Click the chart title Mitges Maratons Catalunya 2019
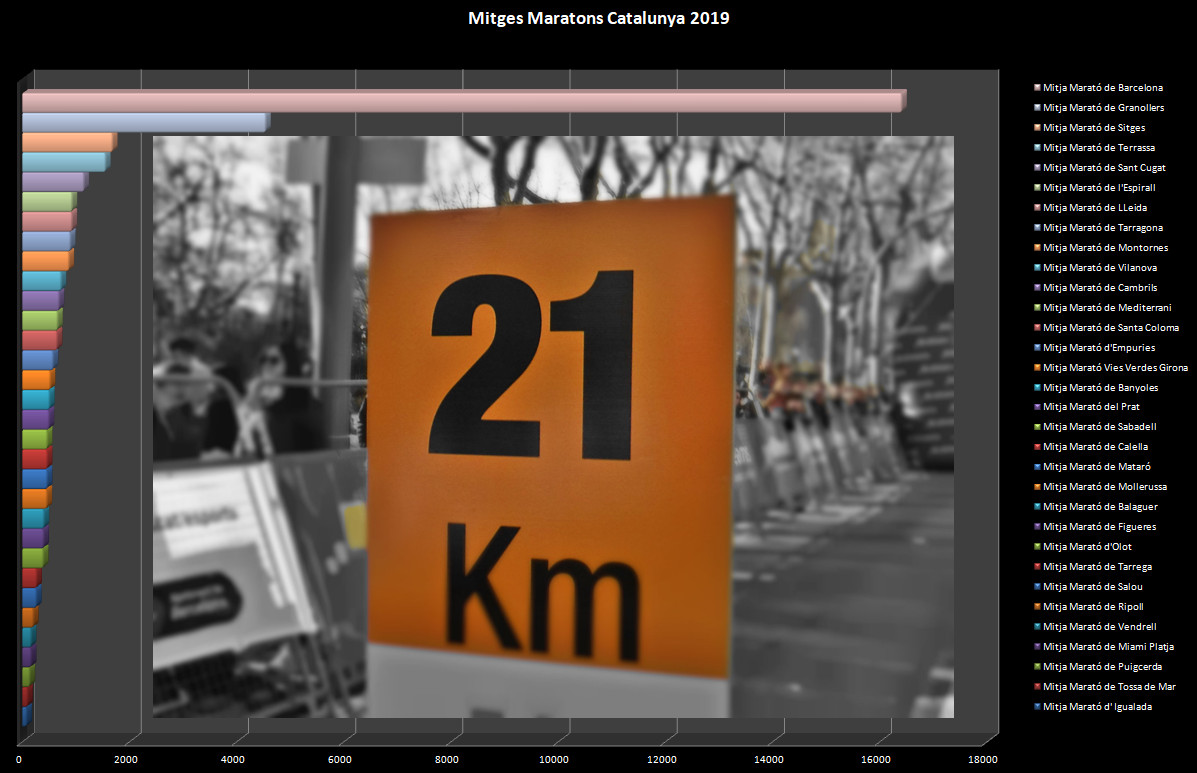1197x773 pixels. 598,18
